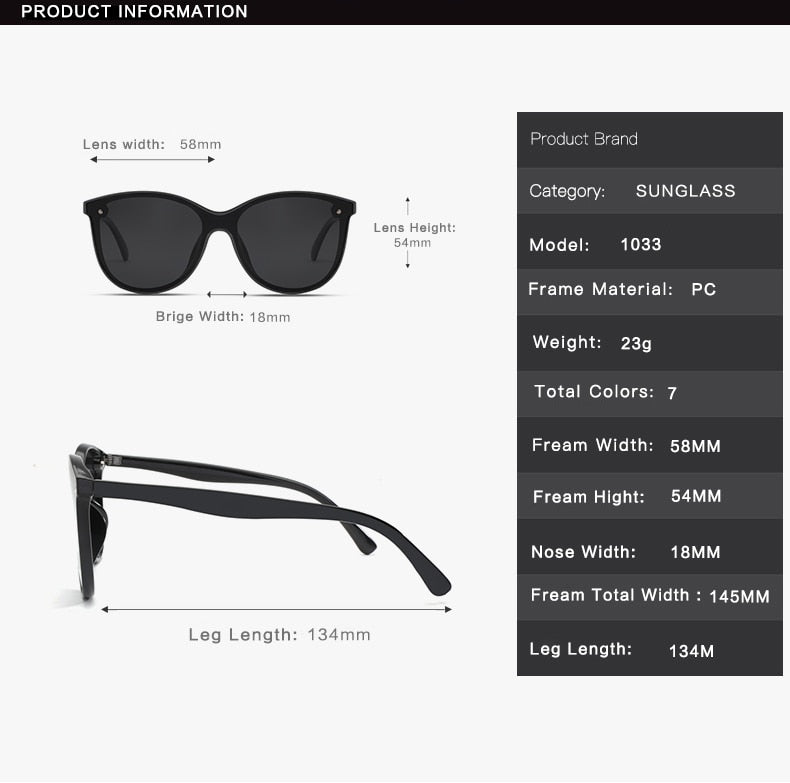This screenshot has height=783, width=790.
Task: Select the Weight 23g row
Action: tap(649, 344)
